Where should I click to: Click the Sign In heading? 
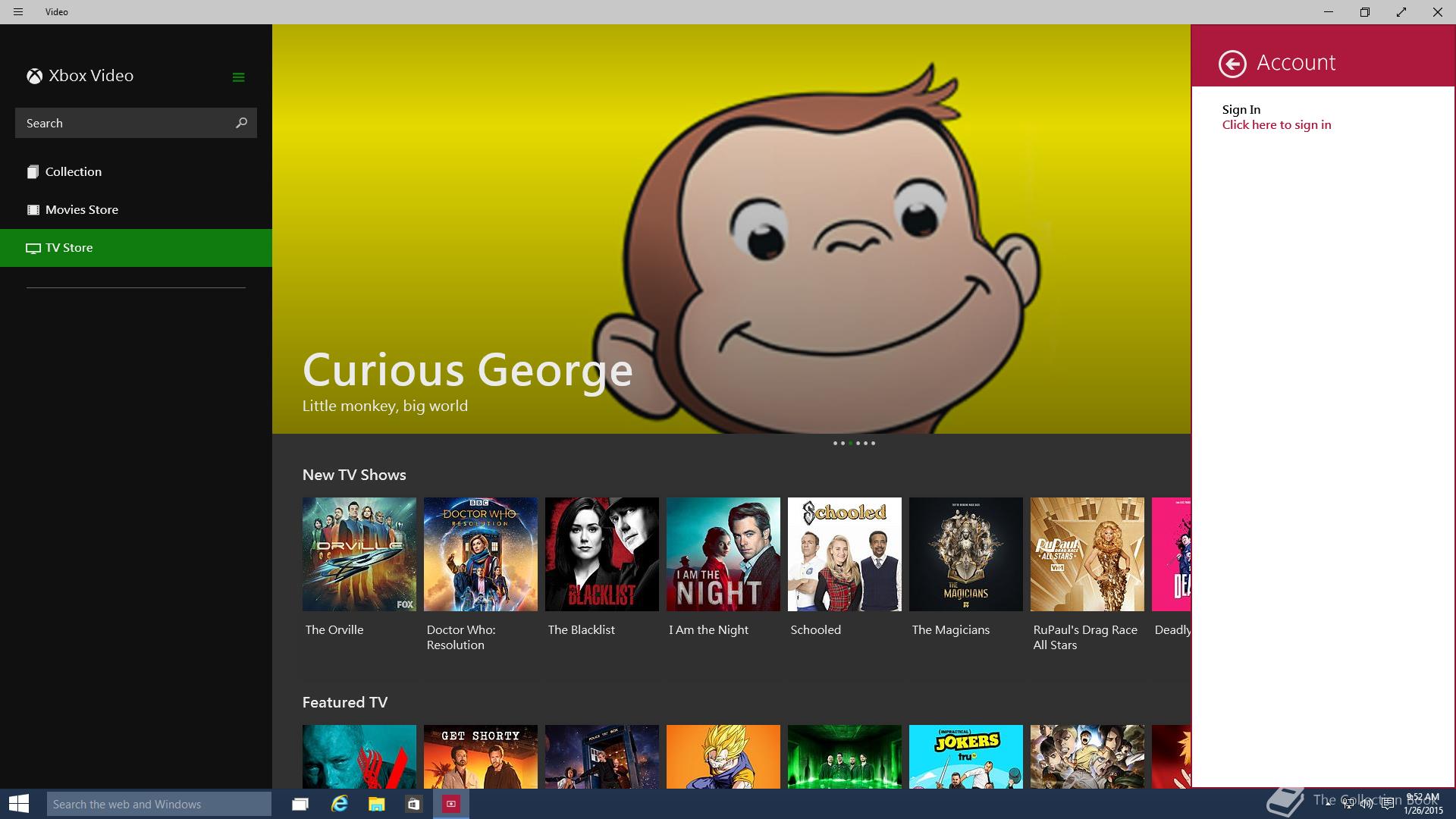tap(1241, 110)
